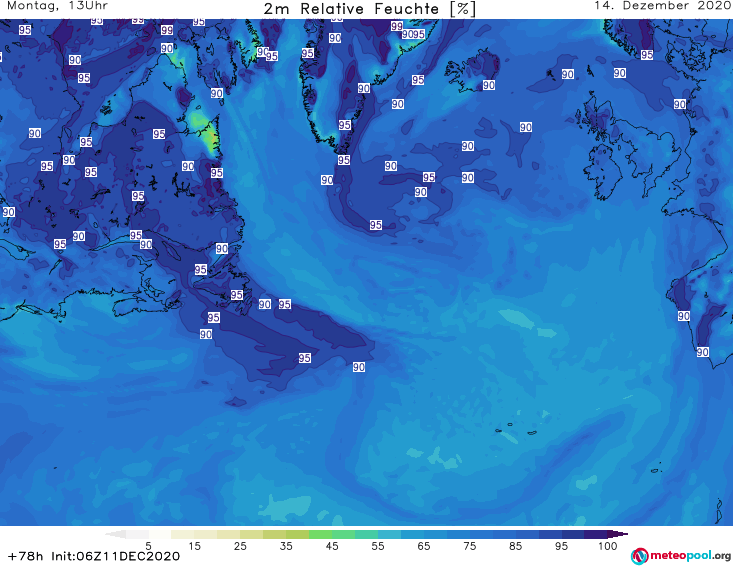The image size is (733, 566).
Task: Click the date '14. Dezember 2020'
Action: [662, 6]
